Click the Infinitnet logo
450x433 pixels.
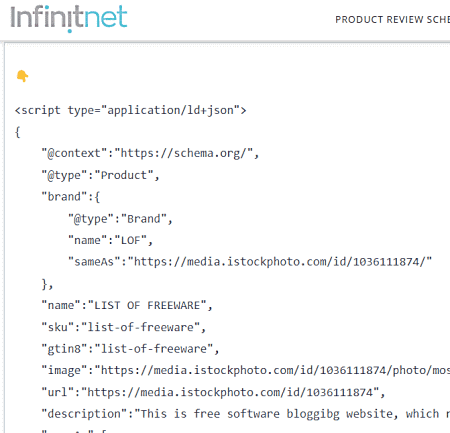[69, 19]
